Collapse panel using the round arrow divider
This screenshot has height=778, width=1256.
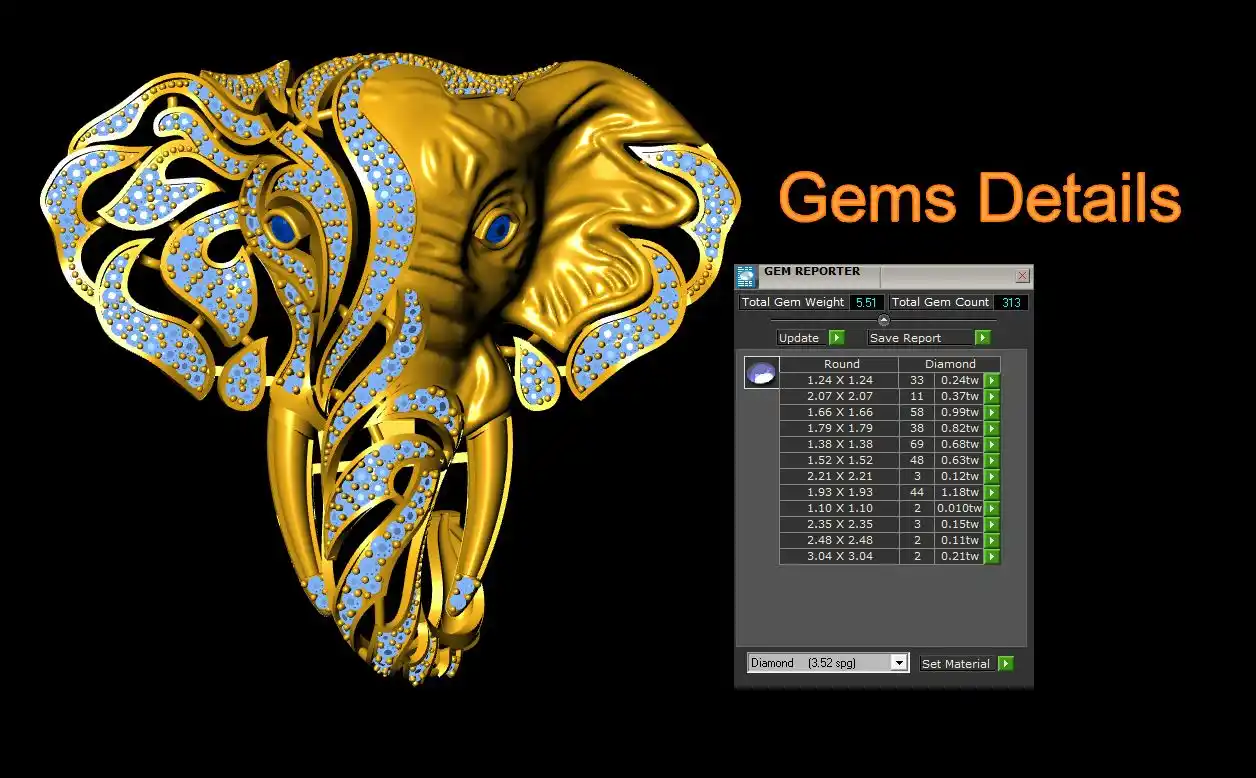pyautogui.click(x=883, y=320)
